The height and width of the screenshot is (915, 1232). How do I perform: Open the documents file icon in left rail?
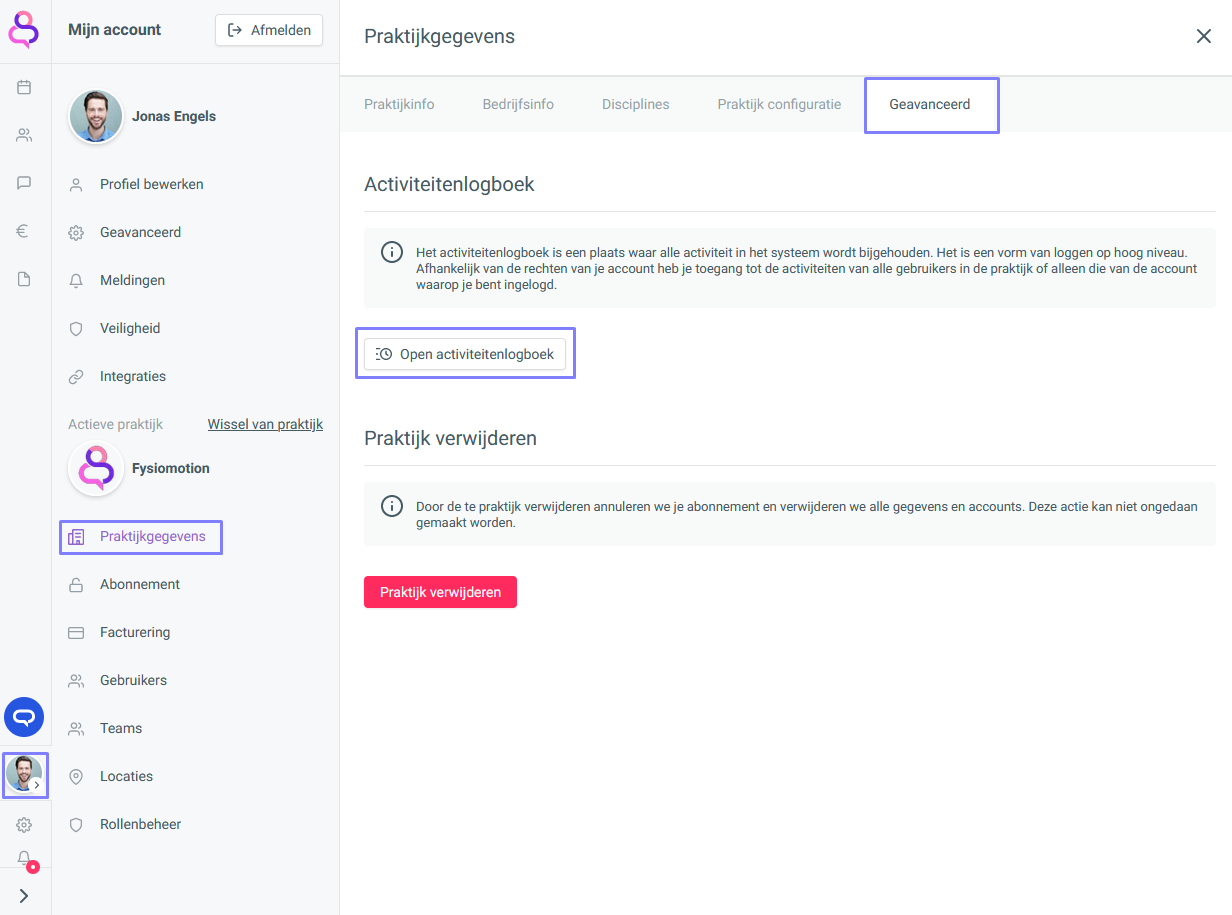(24, 279)
